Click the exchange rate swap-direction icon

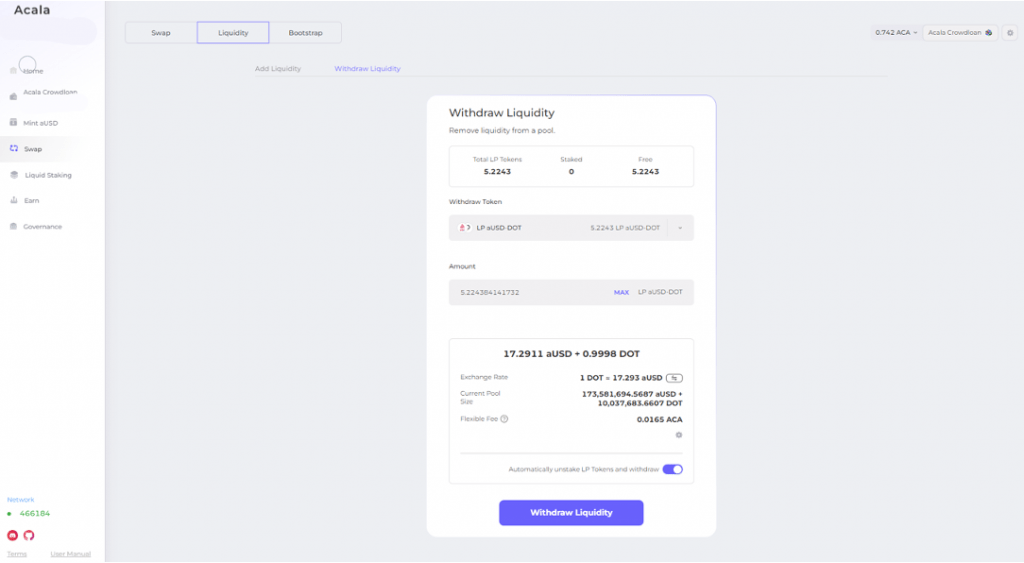click(675, 378)
